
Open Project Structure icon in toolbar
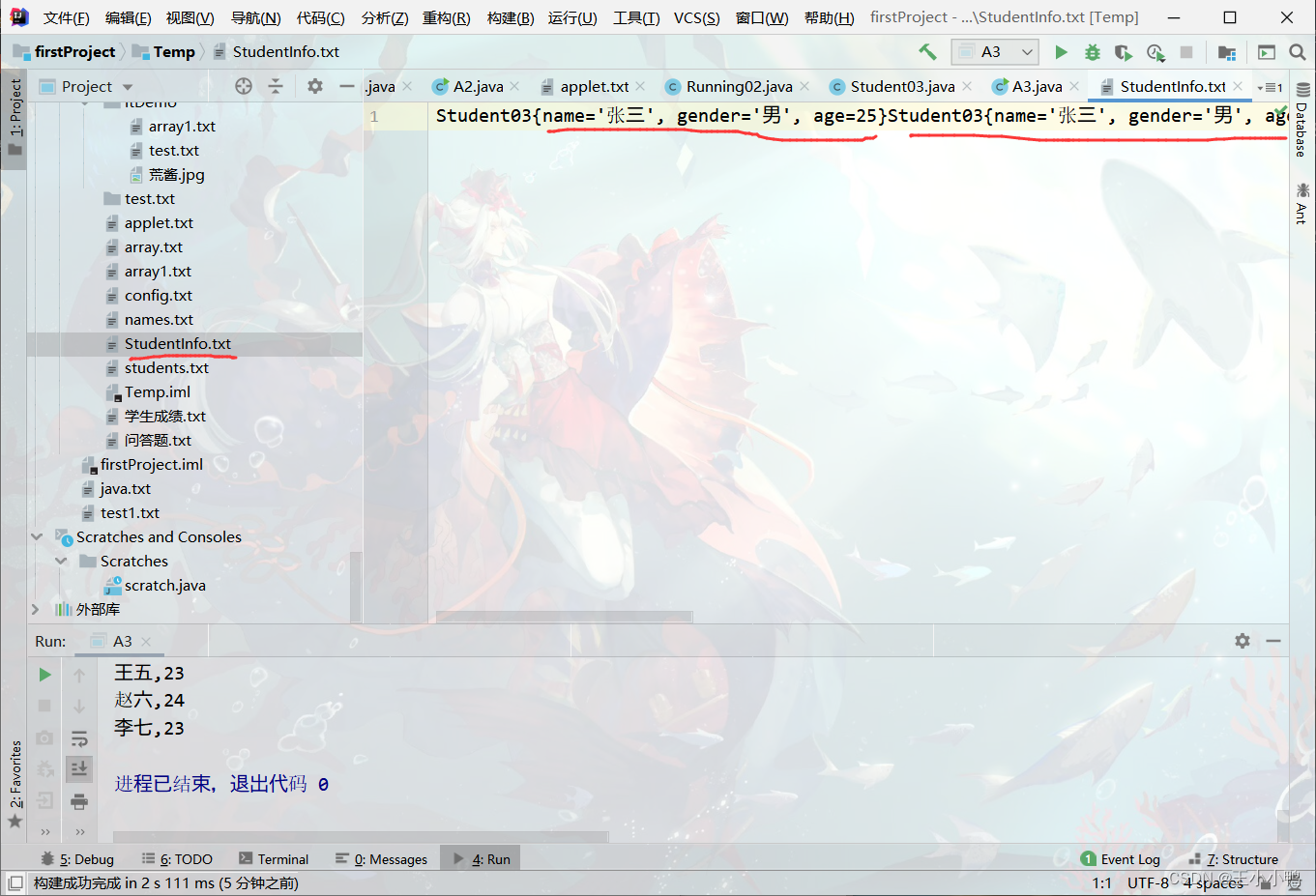point(1227,52)
